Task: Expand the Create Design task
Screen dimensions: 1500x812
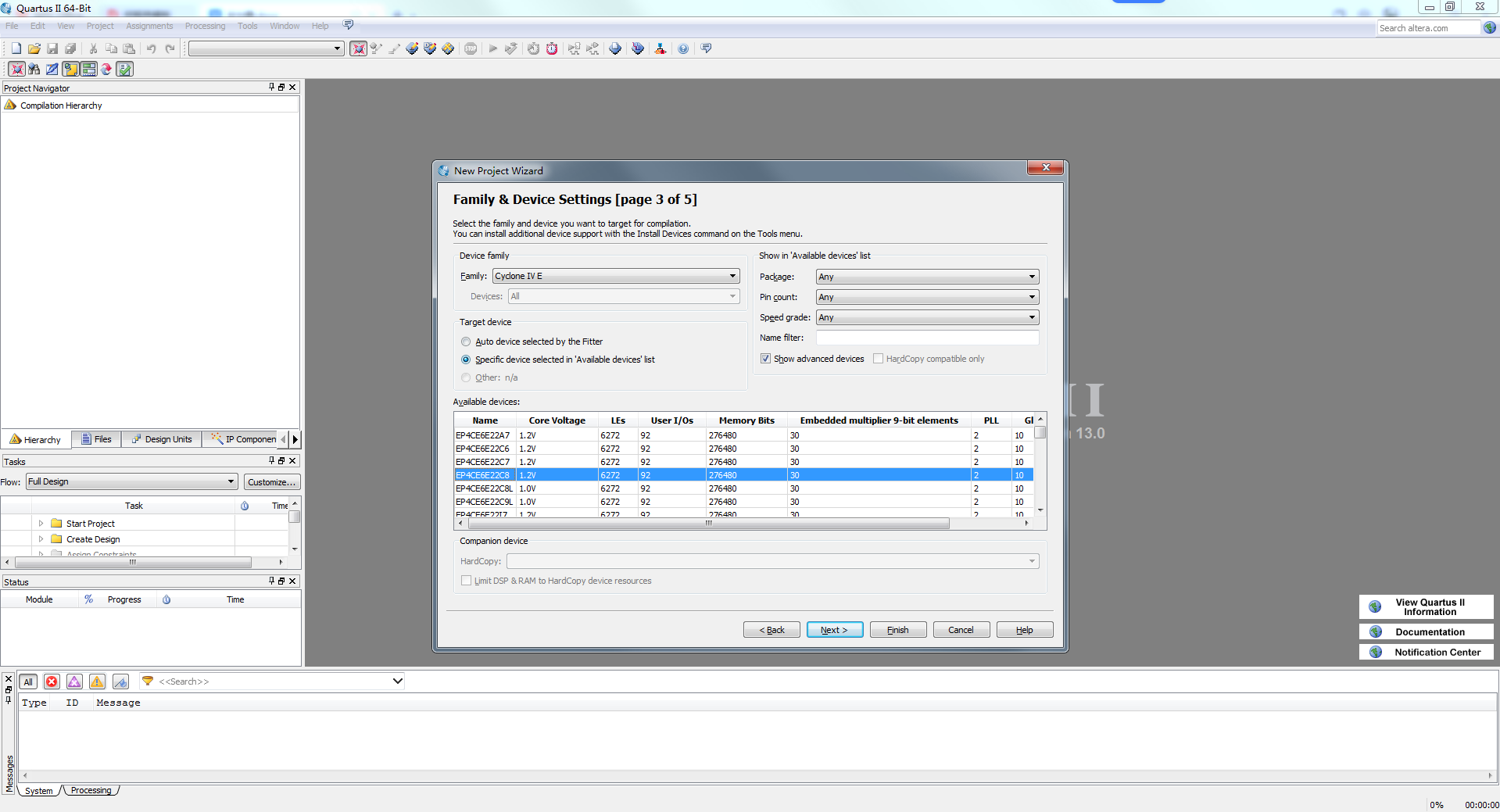Action: (x=41, y=539)
